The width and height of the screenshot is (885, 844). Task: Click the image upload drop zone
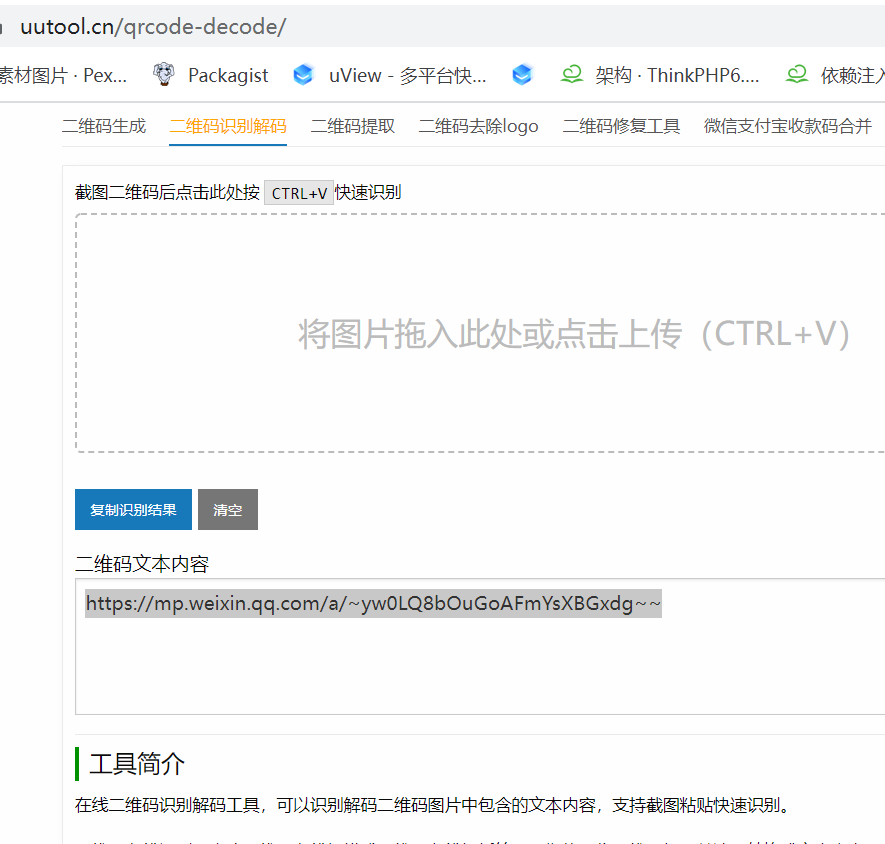click(478, 333)
